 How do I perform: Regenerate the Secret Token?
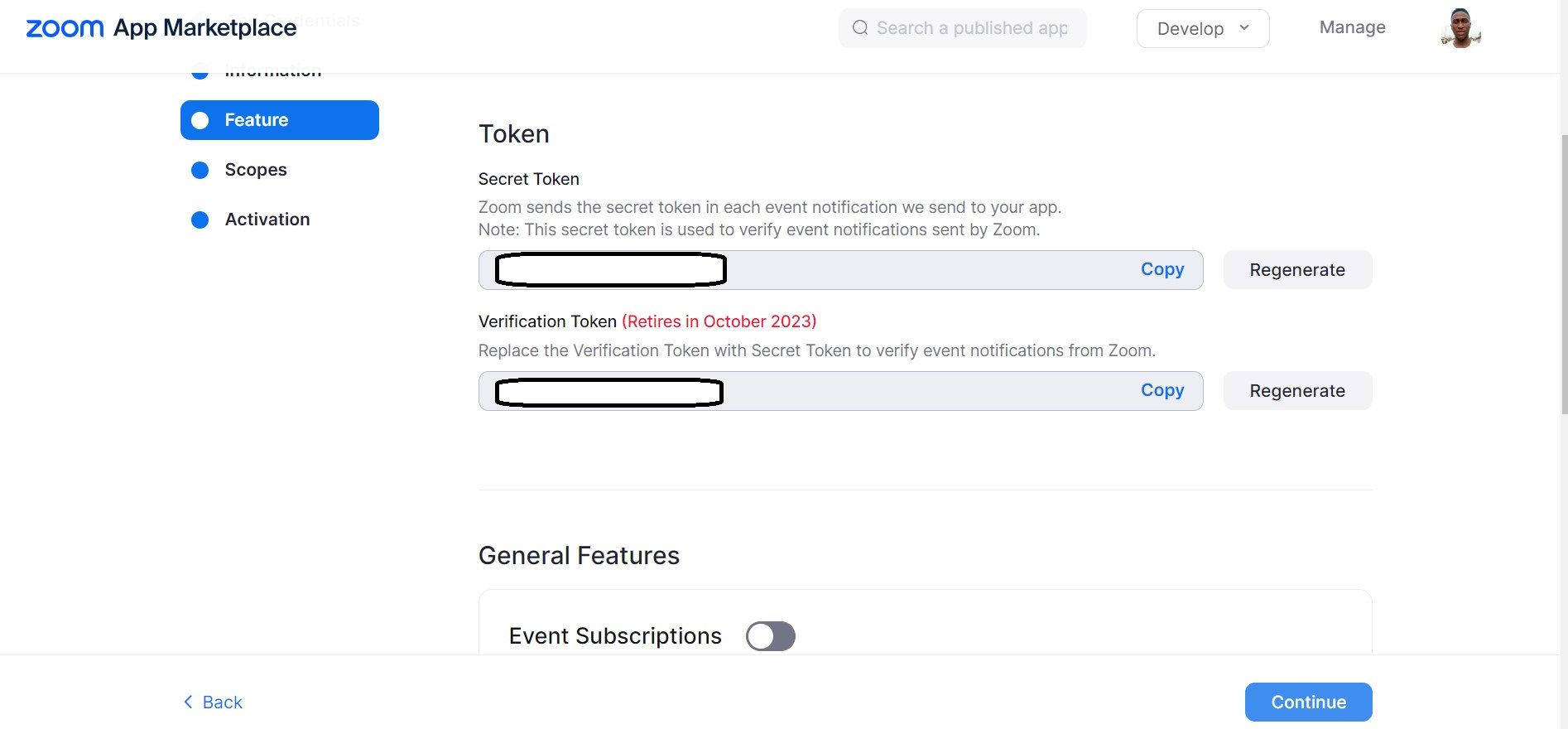[x=1296, y=270]
